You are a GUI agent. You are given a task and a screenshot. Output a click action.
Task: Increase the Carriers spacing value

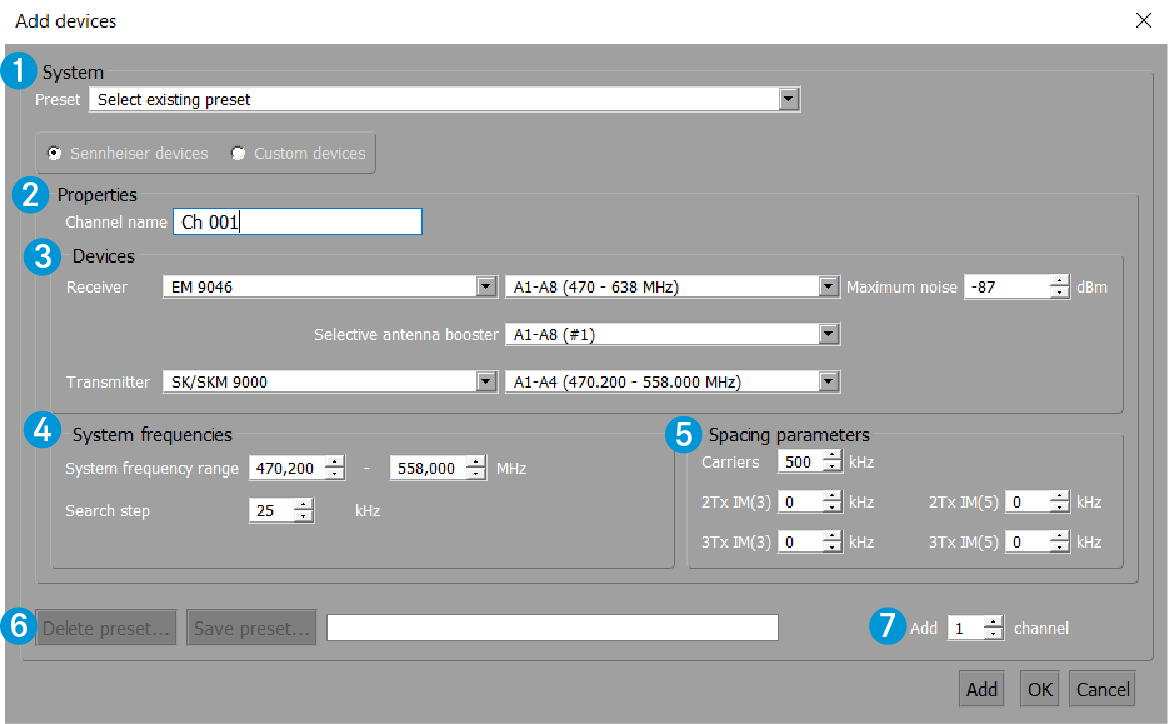point(831,457)
